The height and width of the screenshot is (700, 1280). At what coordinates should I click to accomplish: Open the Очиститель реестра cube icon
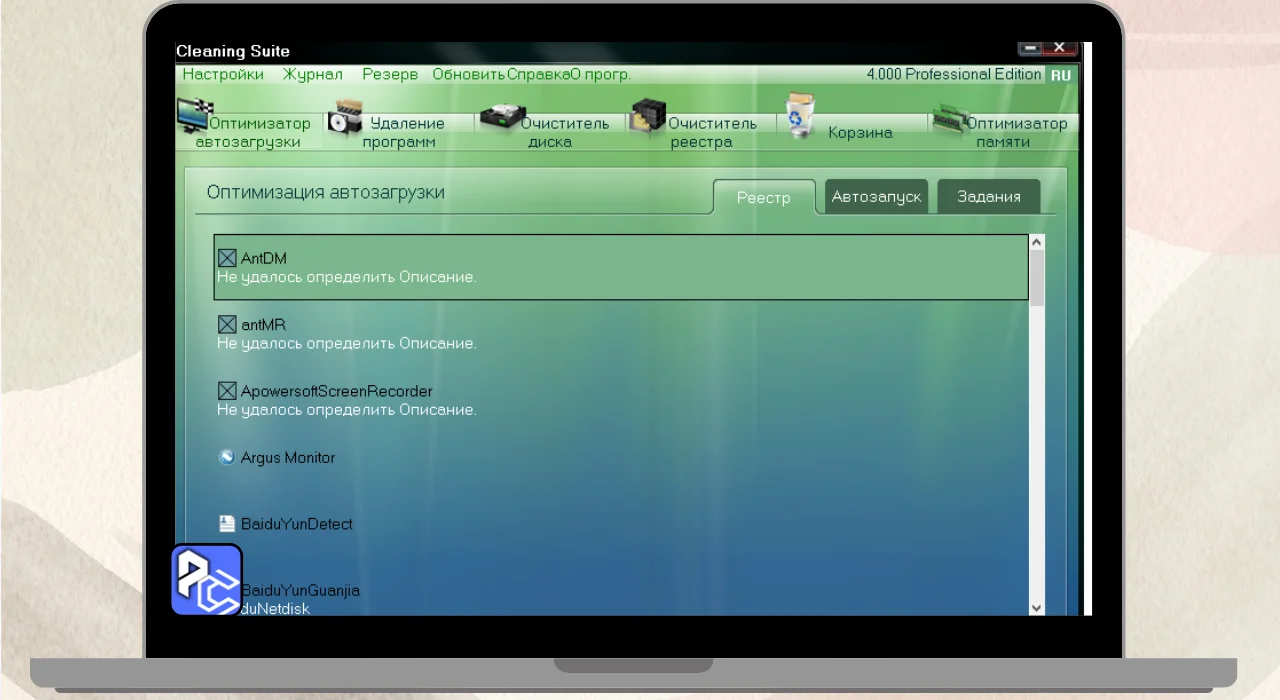tap(649, 116)
